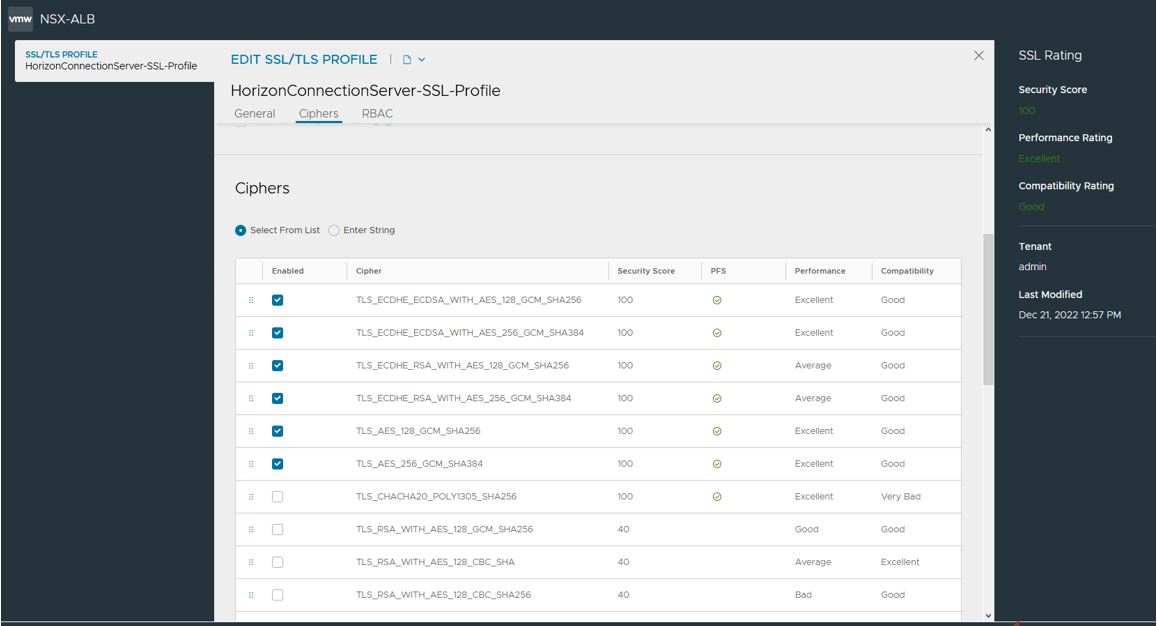Switch to the Ciphers tab
The image size is (1157, 626).
pos(319,114)
